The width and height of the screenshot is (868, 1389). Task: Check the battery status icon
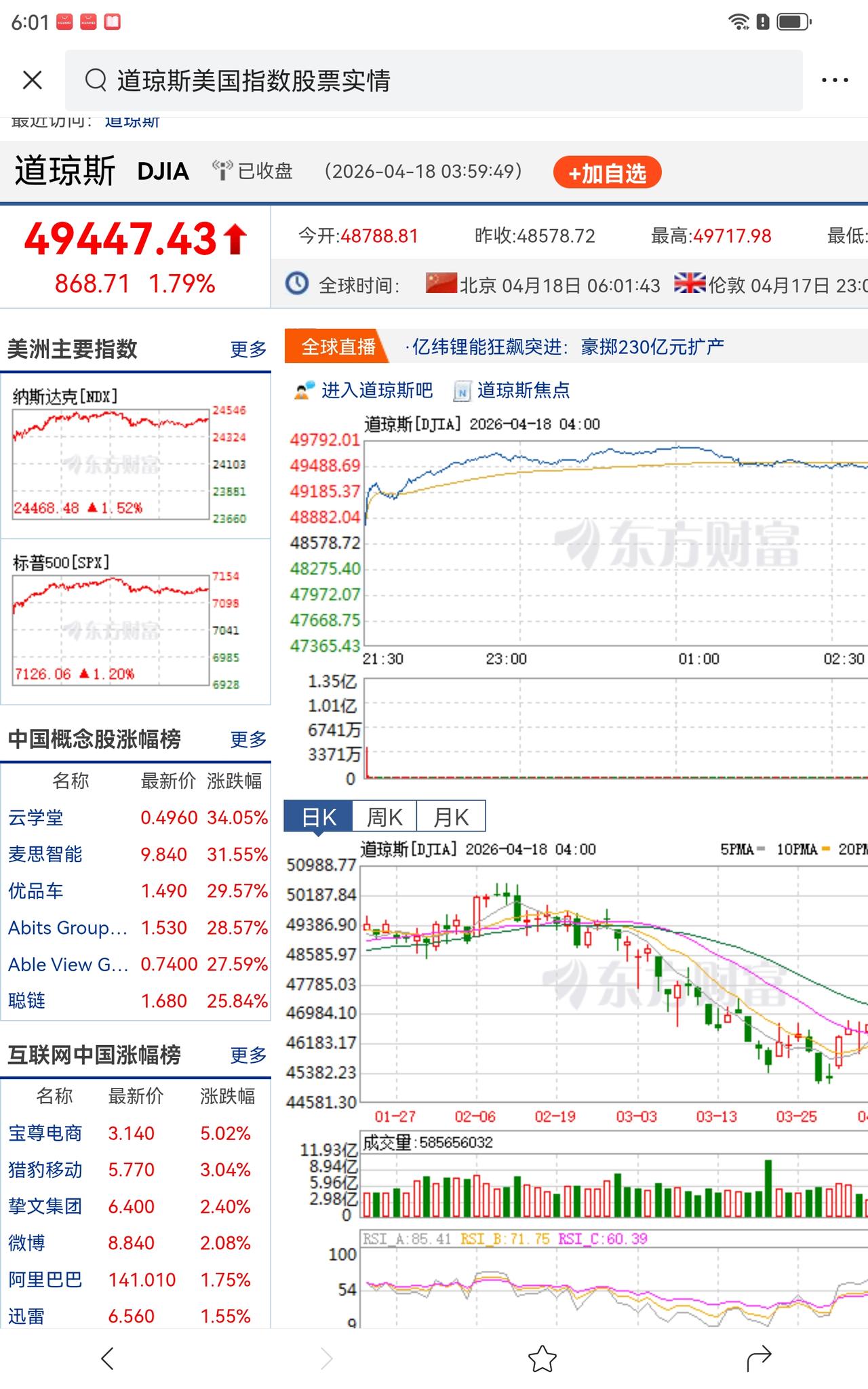793,22
